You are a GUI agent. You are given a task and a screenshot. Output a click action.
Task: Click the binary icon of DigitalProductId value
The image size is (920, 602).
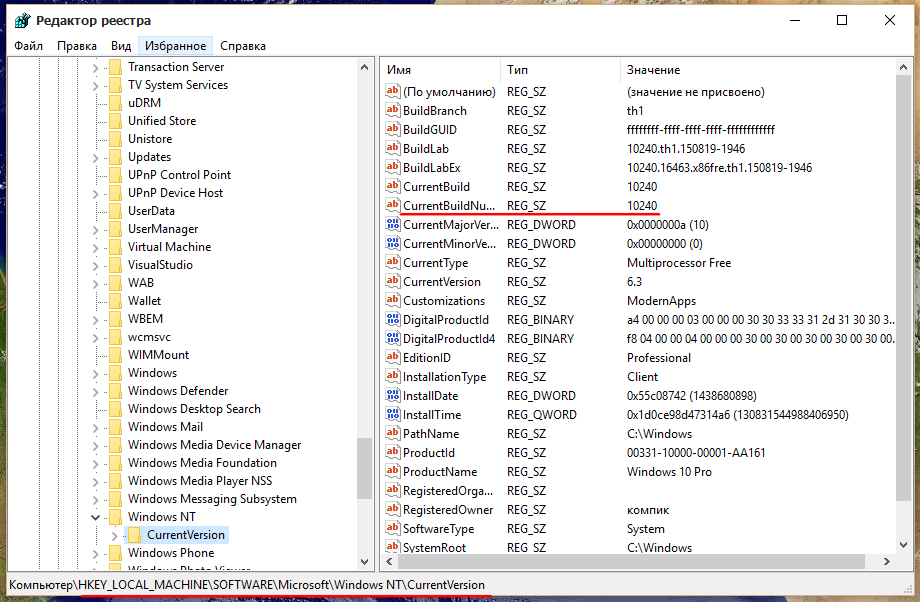click(x=393, y=319)
